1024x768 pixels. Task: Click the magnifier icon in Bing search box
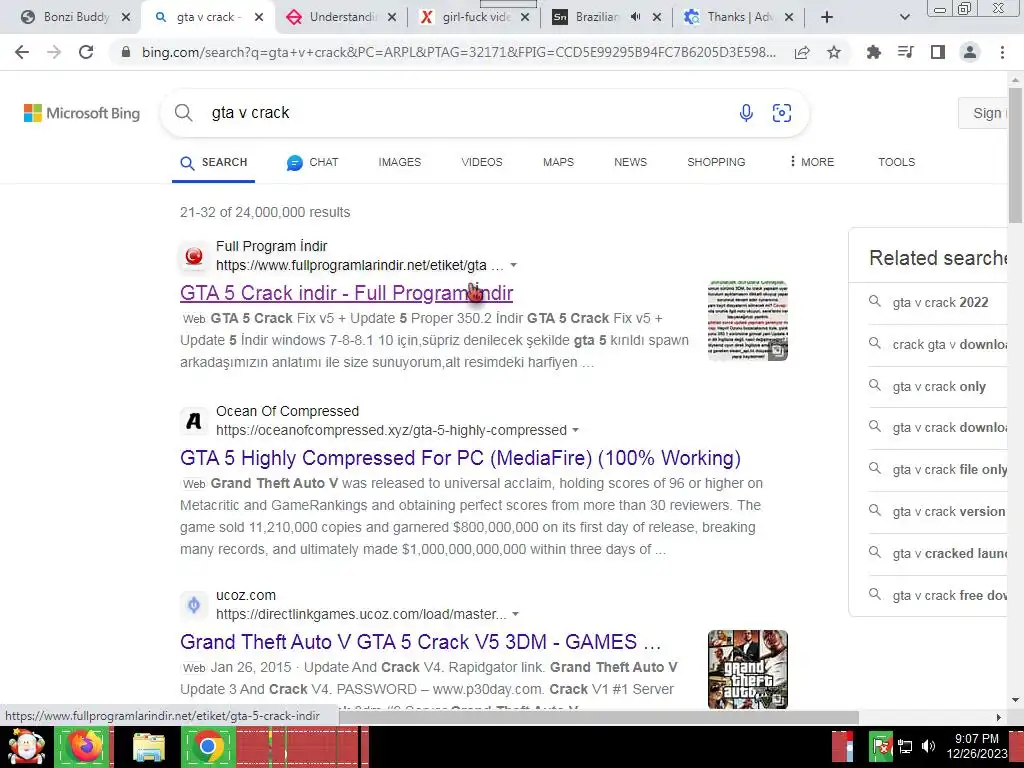pos(184,113)
